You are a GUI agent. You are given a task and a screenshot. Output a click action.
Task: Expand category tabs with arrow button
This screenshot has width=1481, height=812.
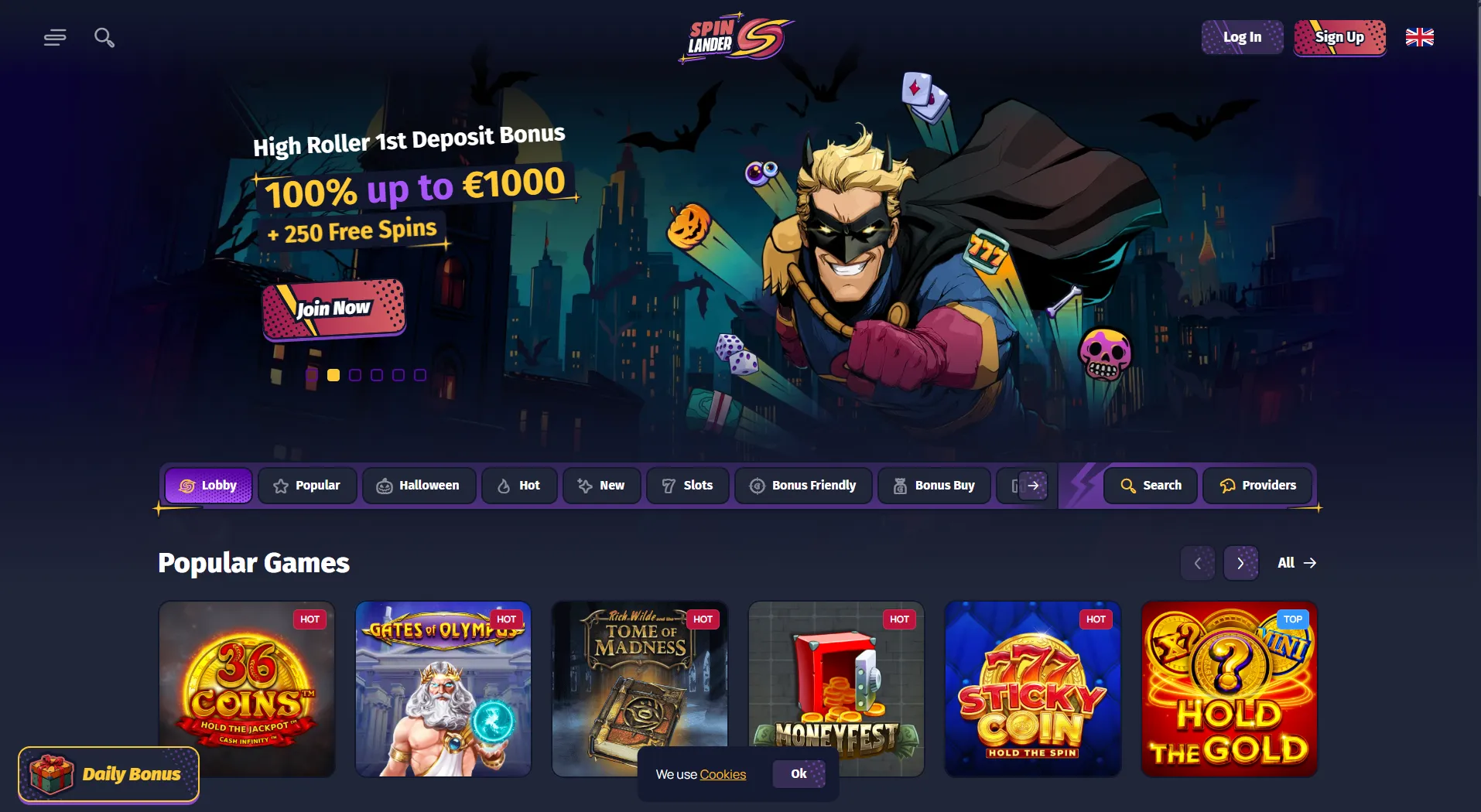click(x=1033, y=486)
